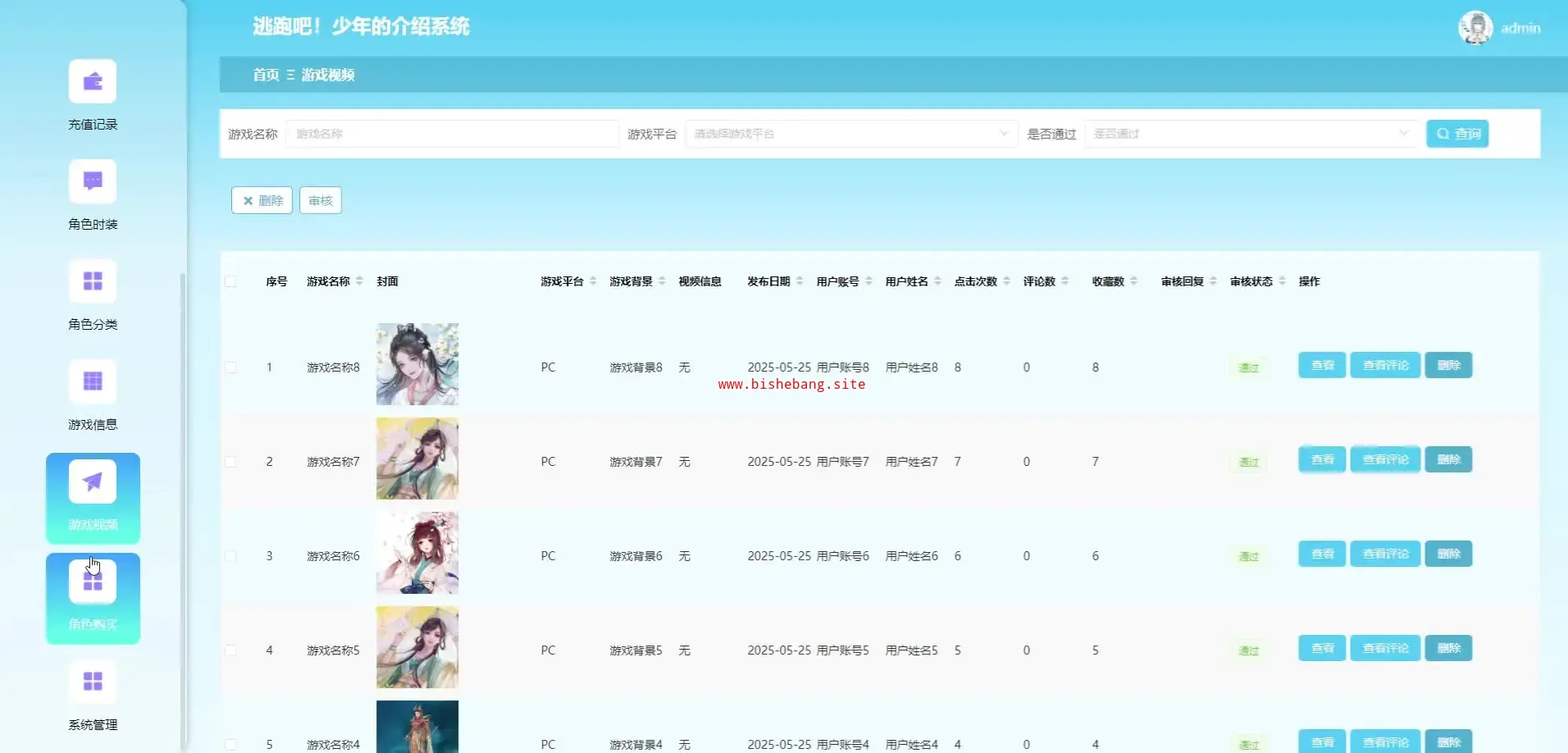Check the row for 游戏名称8
The height and width of the screenshot is (753, 1568).
pos(230,367)
